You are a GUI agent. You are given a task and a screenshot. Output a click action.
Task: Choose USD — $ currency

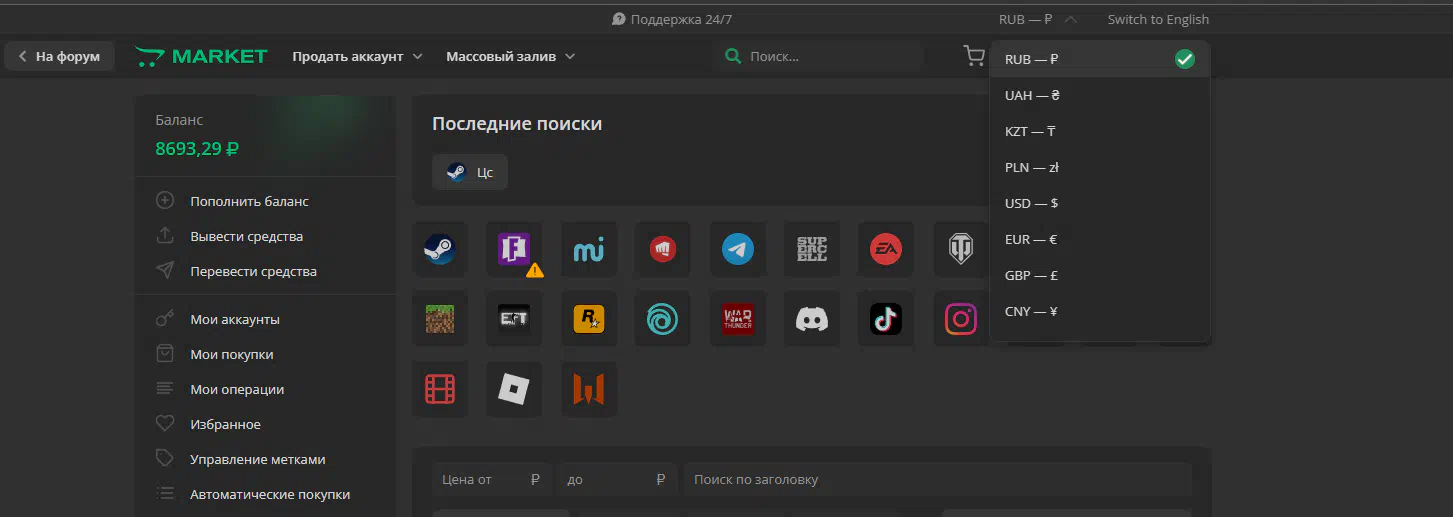coord(1100,203)
